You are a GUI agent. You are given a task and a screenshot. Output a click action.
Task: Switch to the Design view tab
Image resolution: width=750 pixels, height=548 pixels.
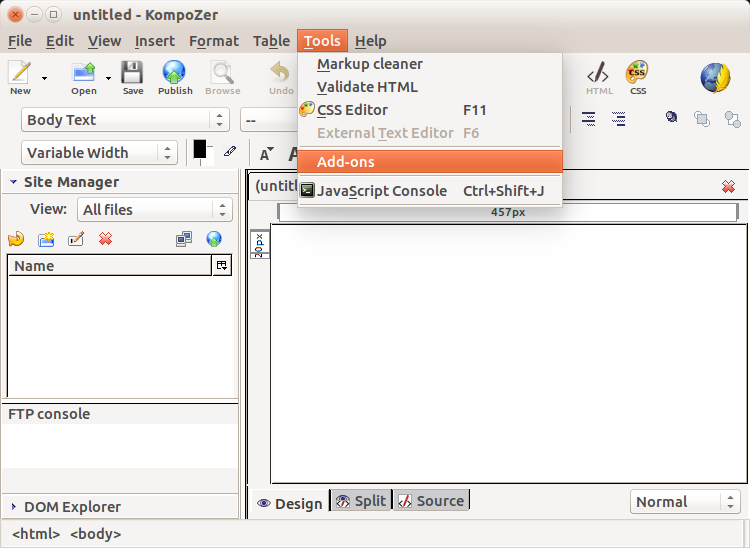(x=290, y=504)
